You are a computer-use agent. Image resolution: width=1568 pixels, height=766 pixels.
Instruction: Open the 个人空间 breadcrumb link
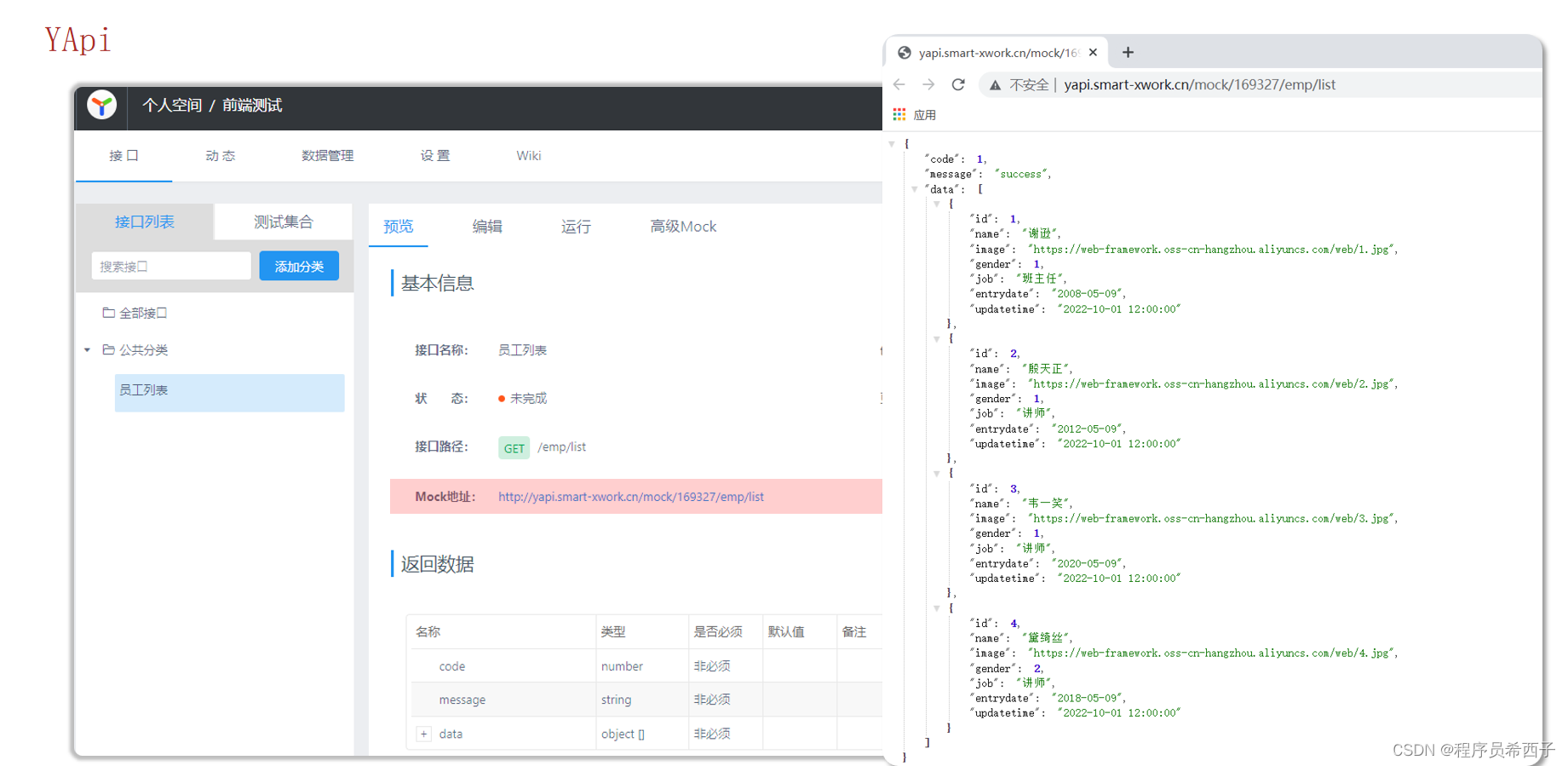172,106
